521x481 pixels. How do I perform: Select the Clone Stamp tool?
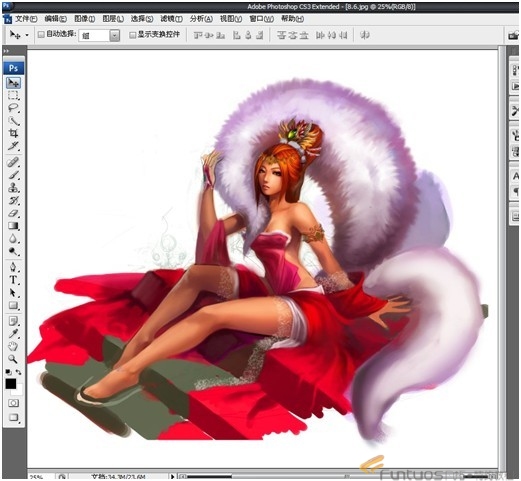coord(13,188)
